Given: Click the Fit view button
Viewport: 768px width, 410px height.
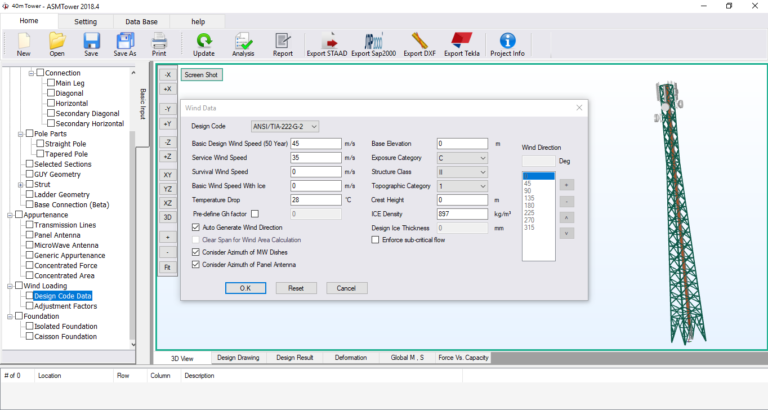Looking at the screenshot, I should click(x=168, y=267).
